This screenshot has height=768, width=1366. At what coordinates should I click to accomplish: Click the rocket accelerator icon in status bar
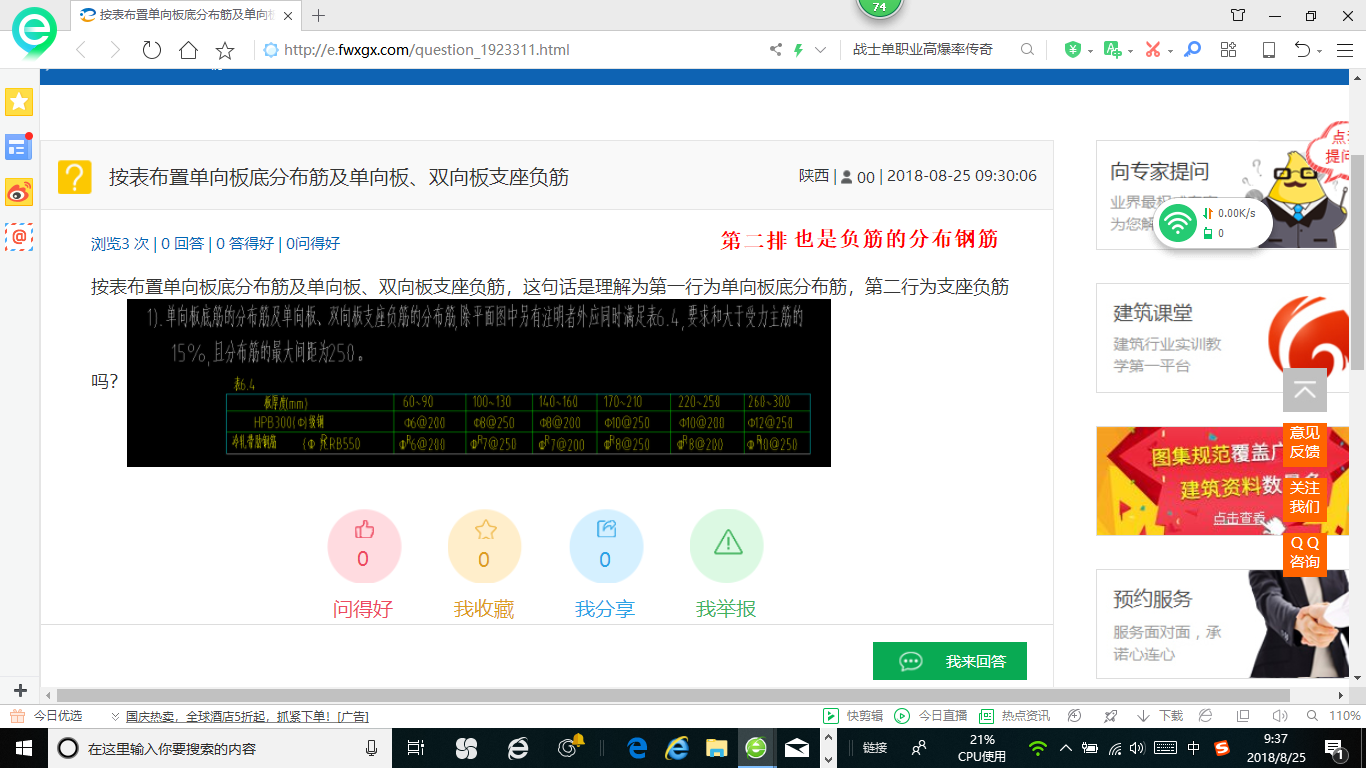coord(1110,716)
